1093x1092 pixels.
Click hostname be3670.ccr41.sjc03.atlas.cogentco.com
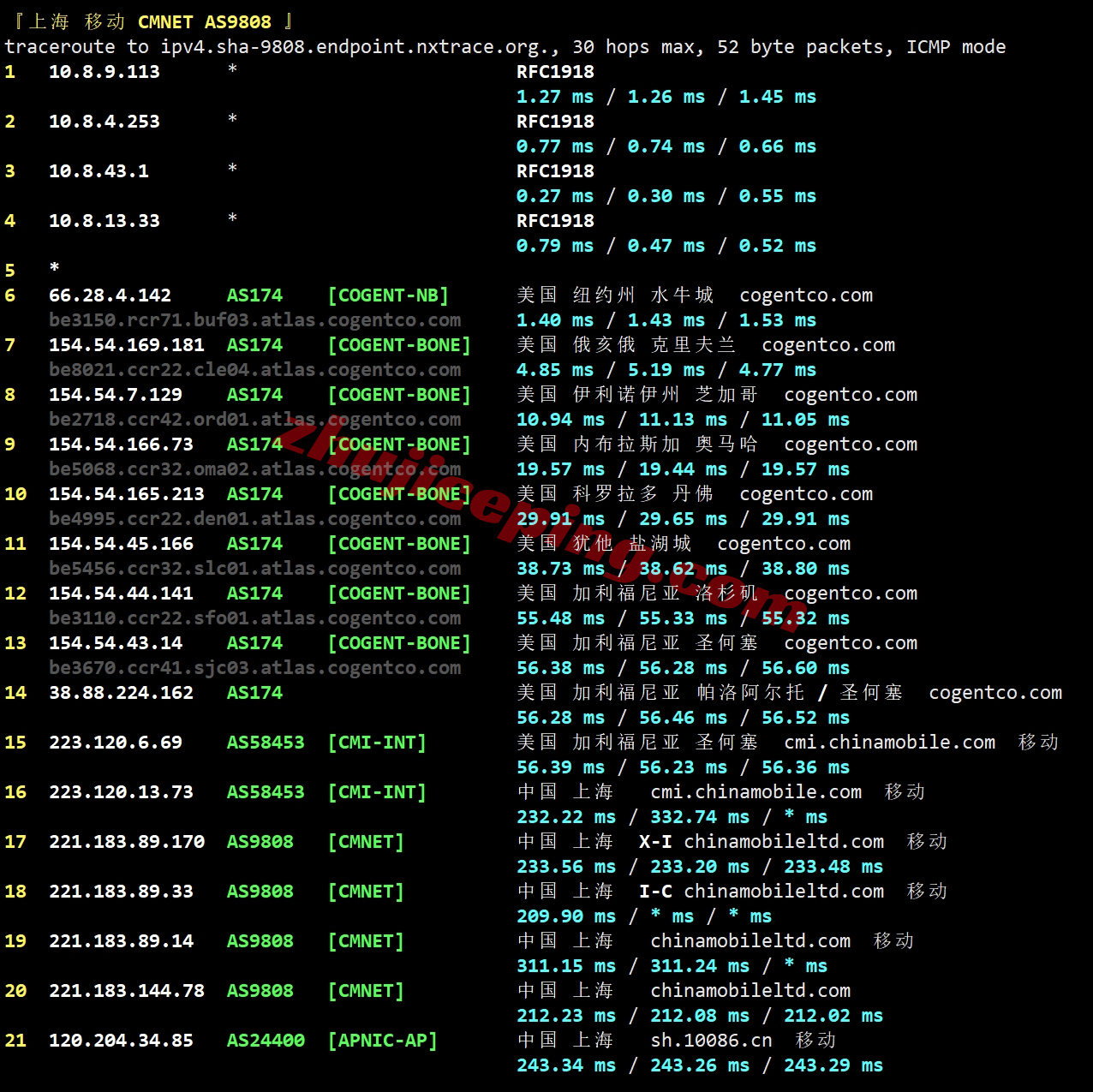pos(254,668)
